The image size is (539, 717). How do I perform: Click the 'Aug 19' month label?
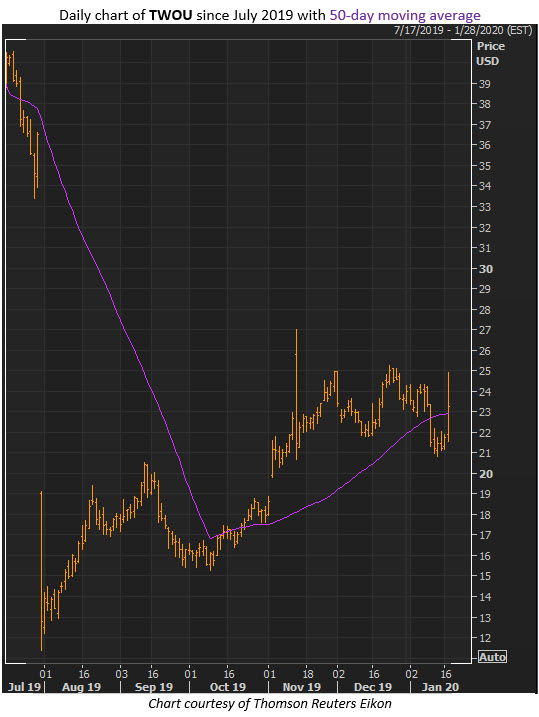tap(81, 687)
